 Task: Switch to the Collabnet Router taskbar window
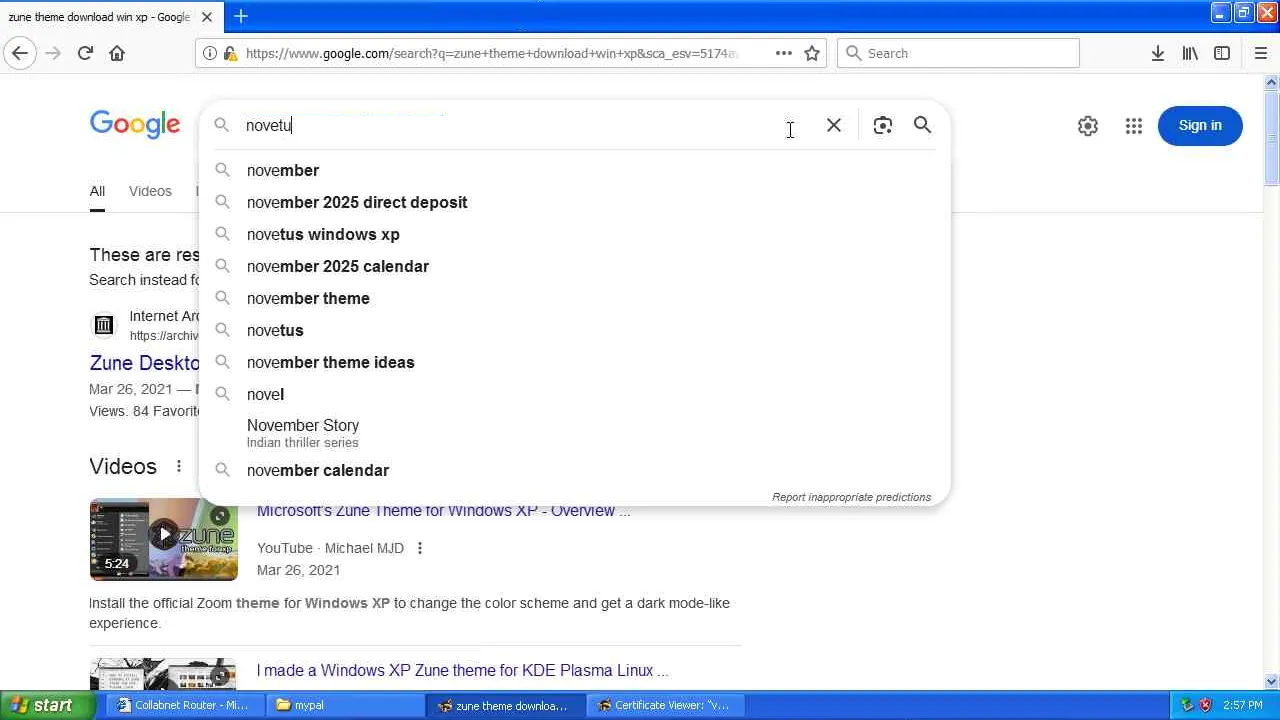tap(184, 705)
